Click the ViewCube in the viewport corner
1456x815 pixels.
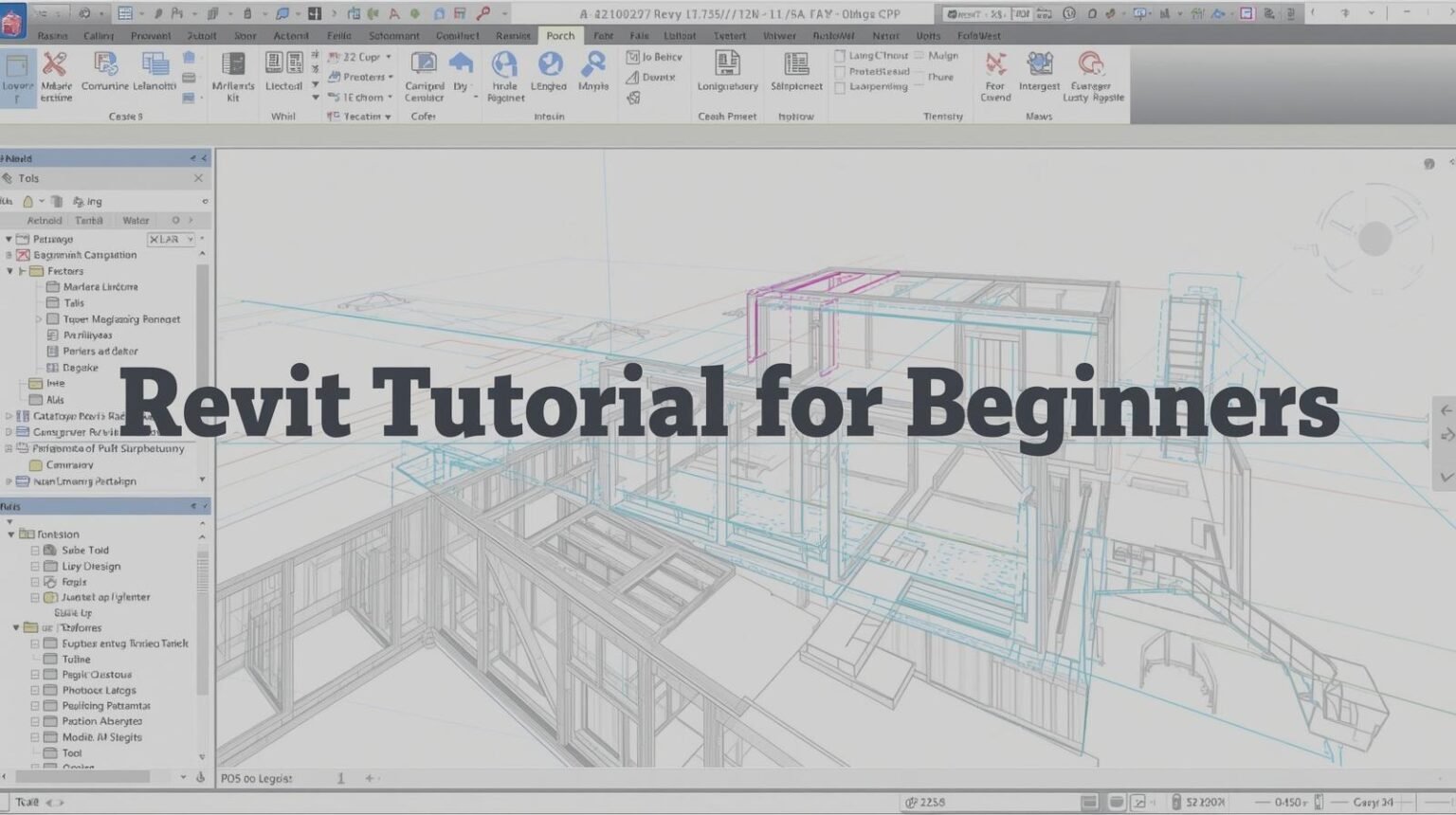(1373, 237)
